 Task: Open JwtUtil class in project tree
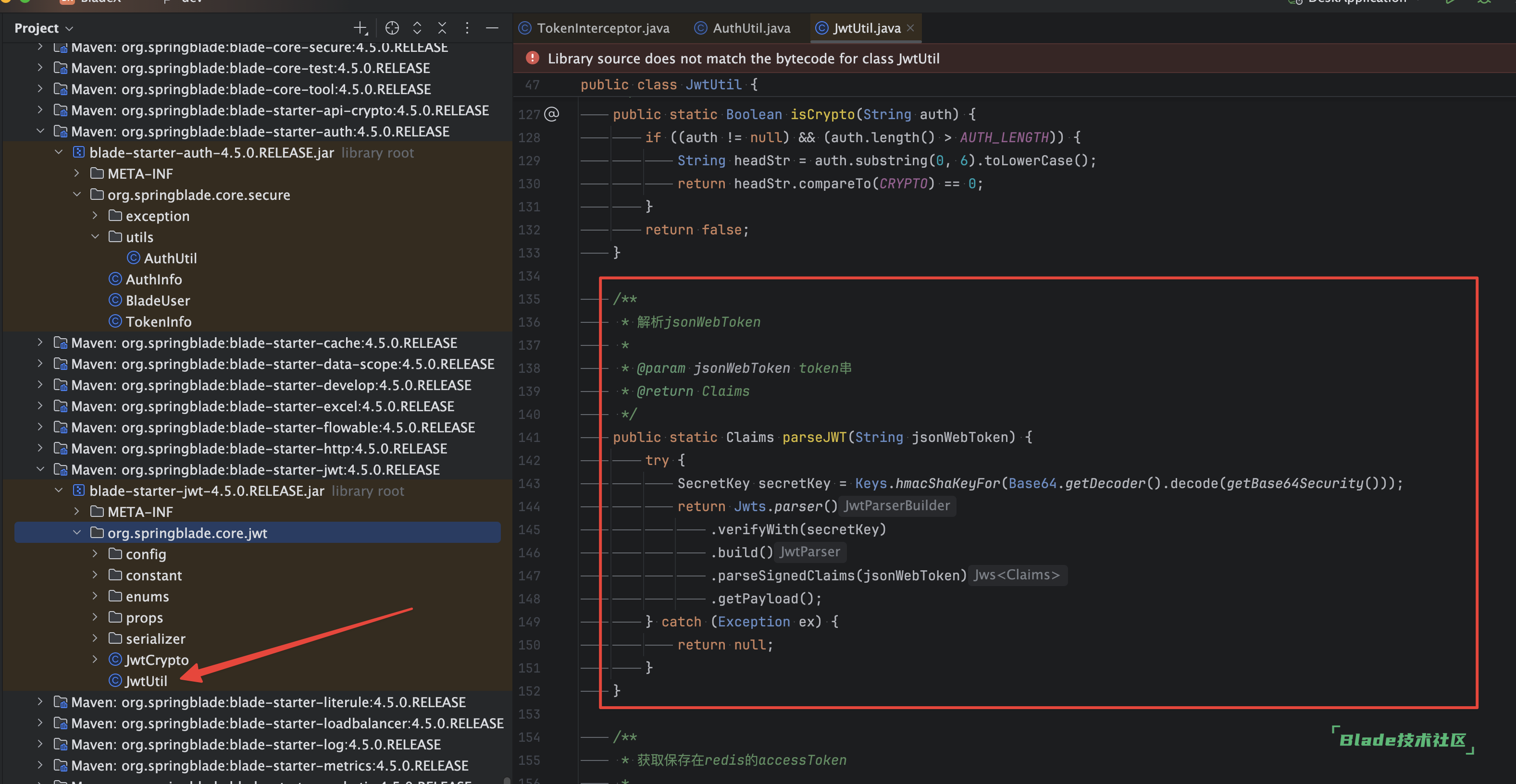(138, 681)
